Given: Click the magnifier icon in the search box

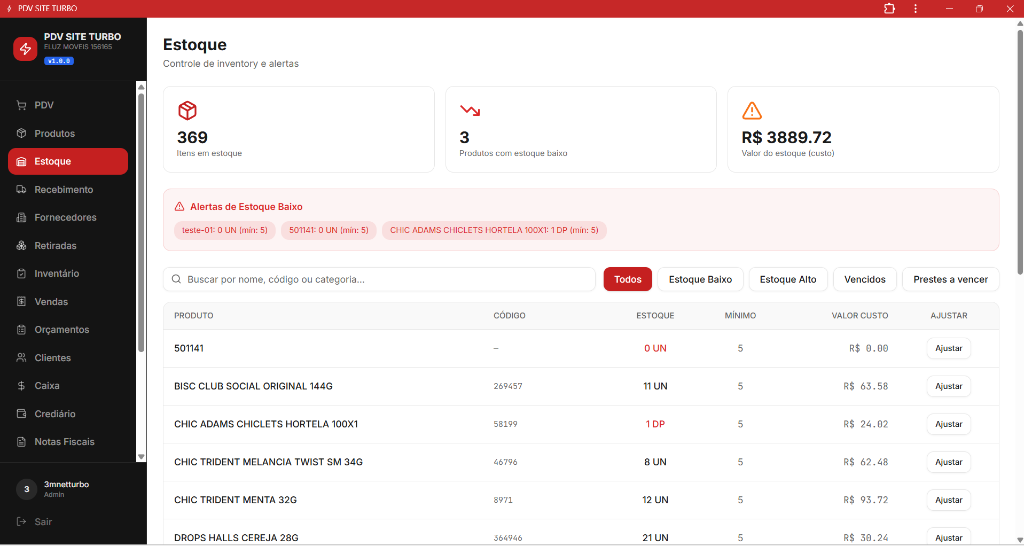Looking at the screenshot, I should [x=176, y=279].
